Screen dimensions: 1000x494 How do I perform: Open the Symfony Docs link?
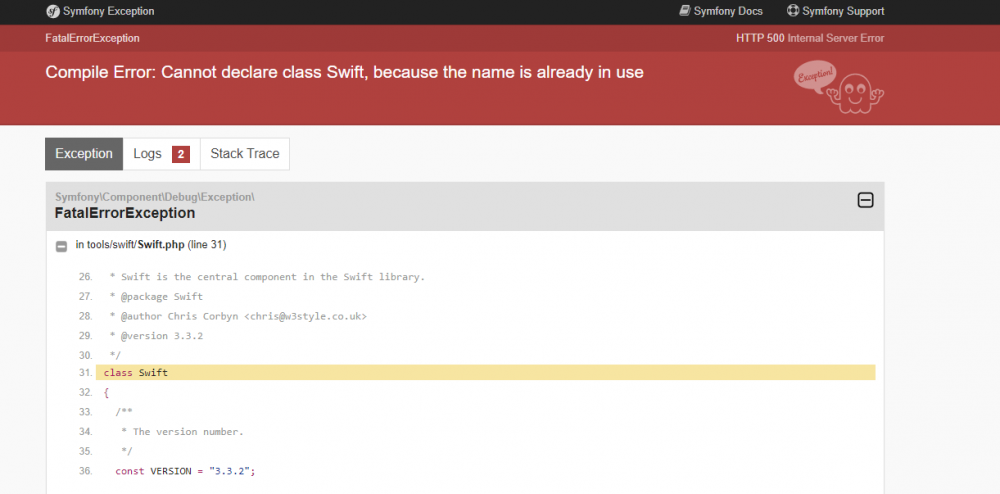(726, 11)
